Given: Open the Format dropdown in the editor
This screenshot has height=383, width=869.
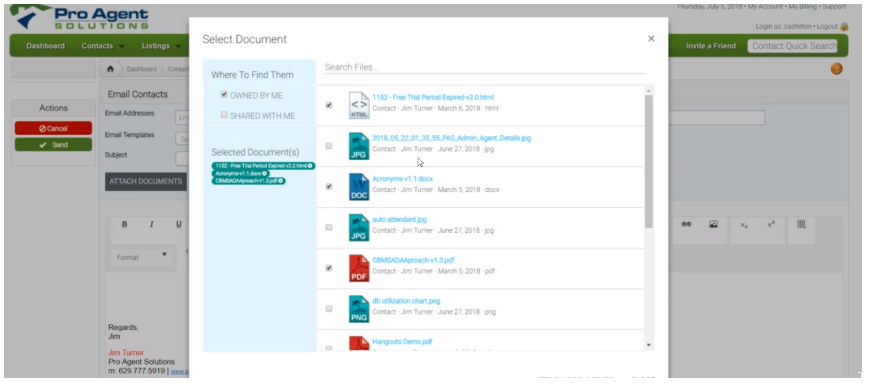Looking at the screenshot, I should pyautogui.click(x=141, y=257).
